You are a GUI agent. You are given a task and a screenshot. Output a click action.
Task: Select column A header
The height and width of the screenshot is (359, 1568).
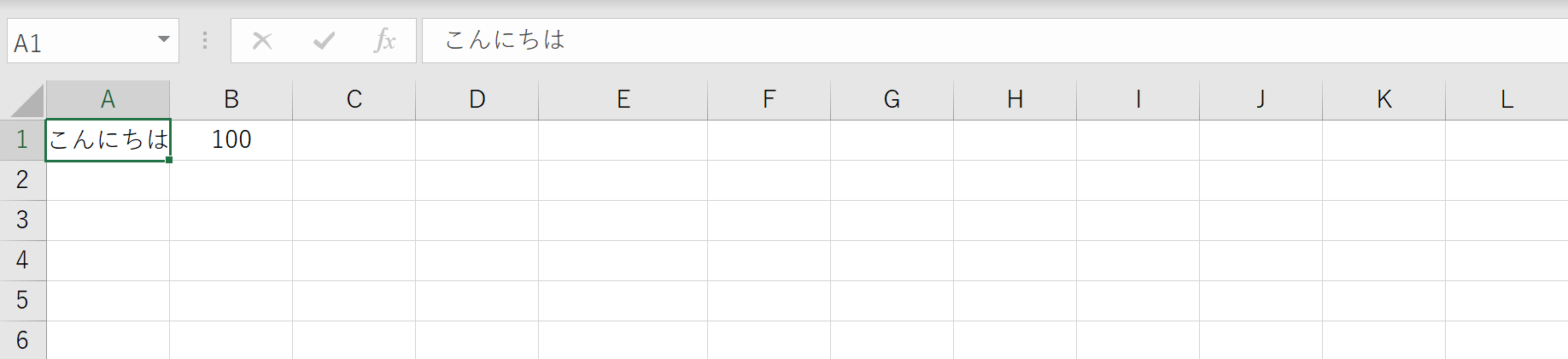(108, 100)
